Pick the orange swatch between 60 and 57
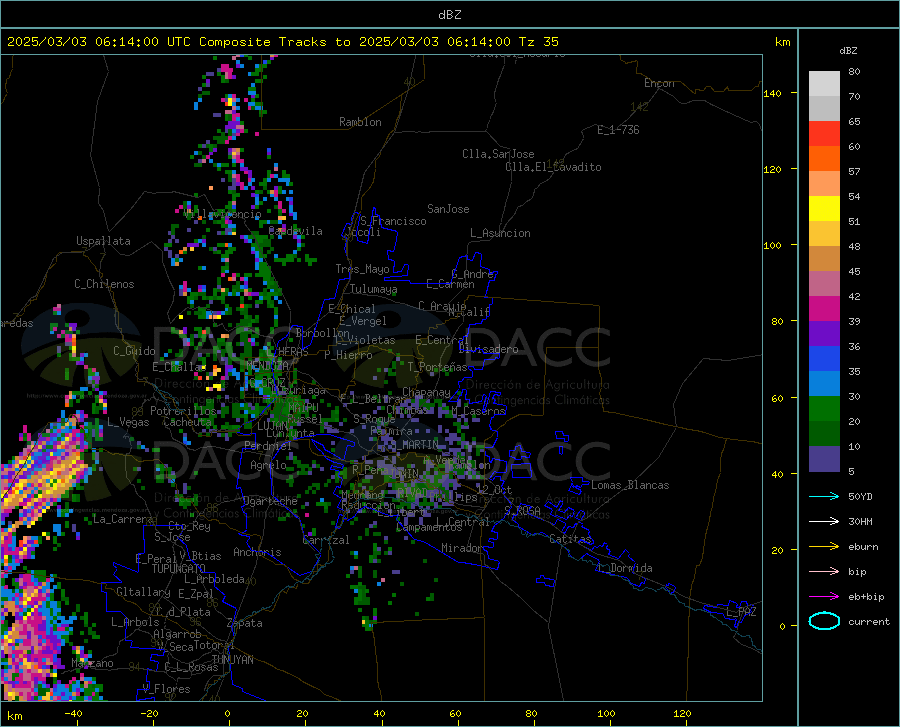 (x=824, y=158)
